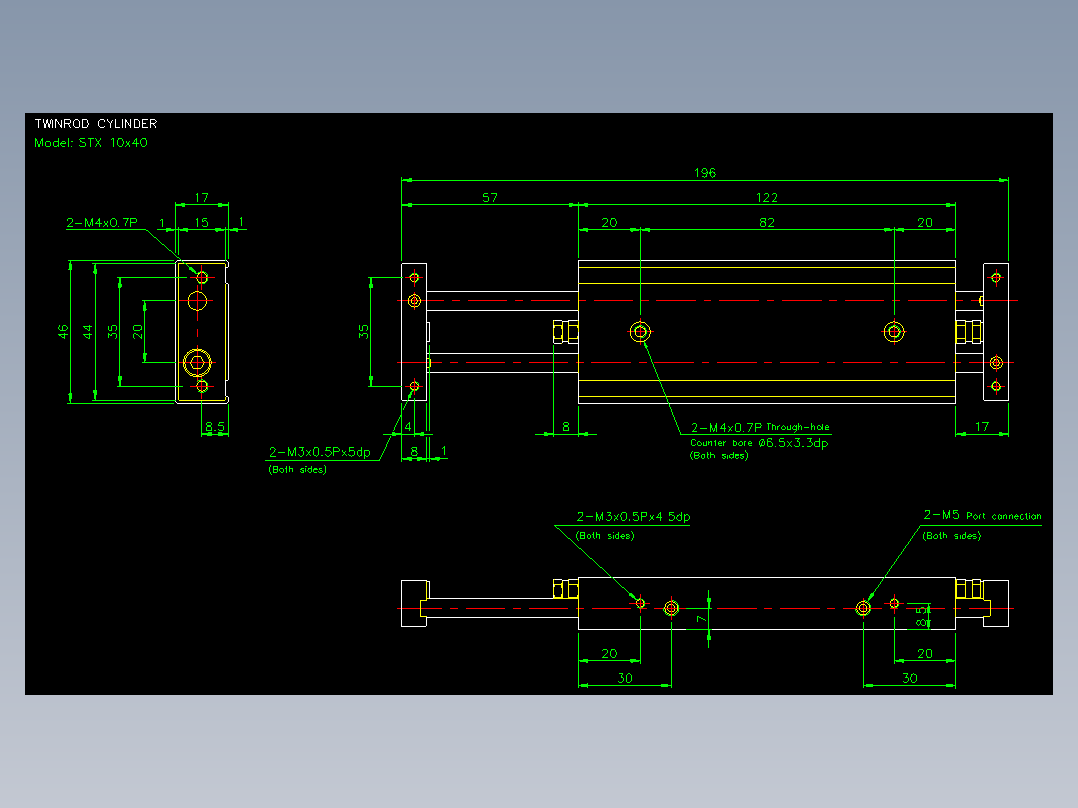Select the 82 hole spacing dimension
Image resolution: width=1078 pixels, height=808 pixels.
tap(767, 222)
